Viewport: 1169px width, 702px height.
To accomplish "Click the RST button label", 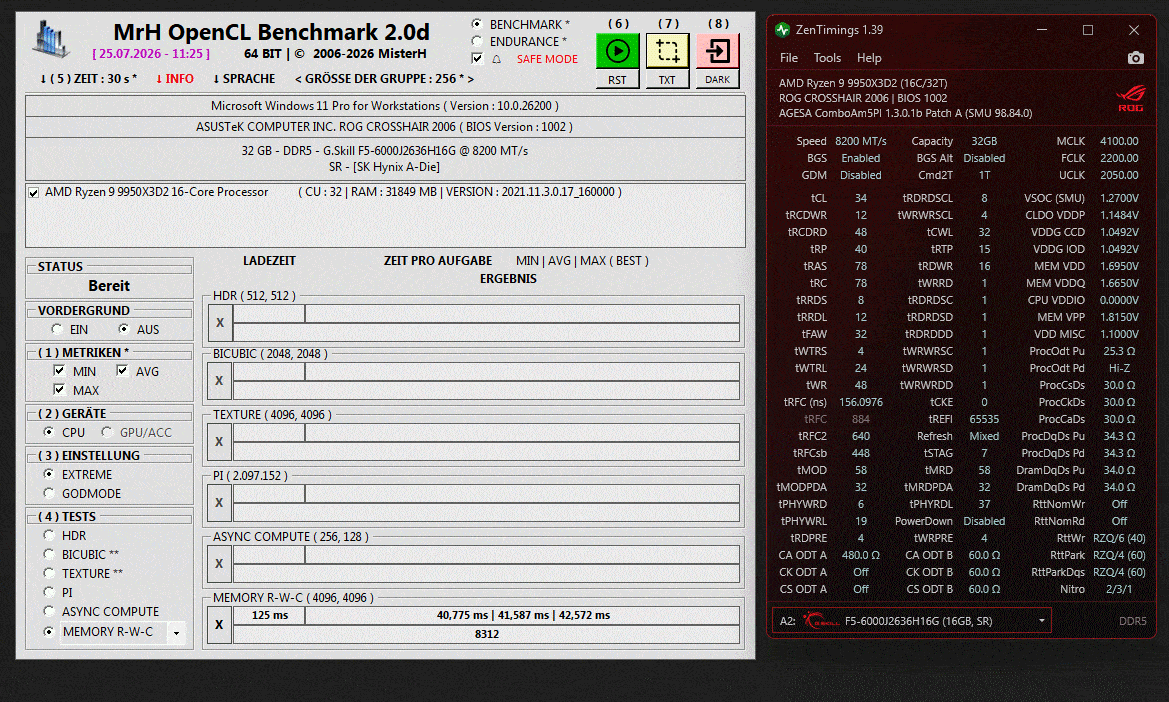I will [x=617, y=80].
